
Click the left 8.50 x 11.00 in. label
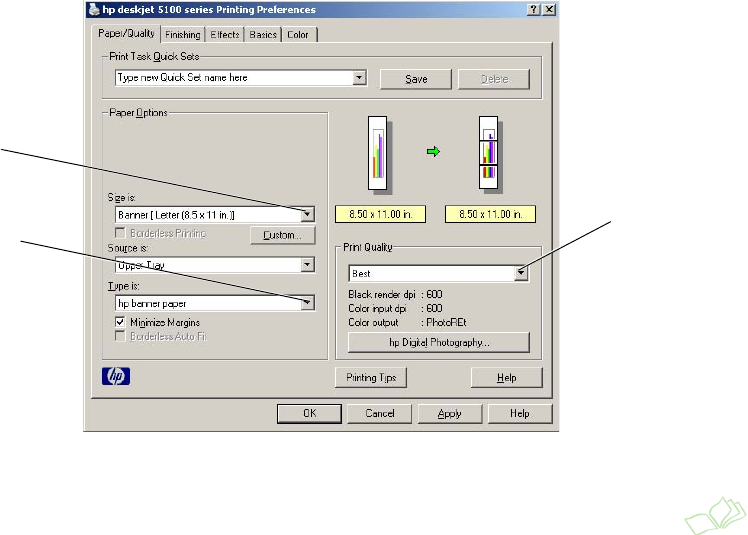381,214
